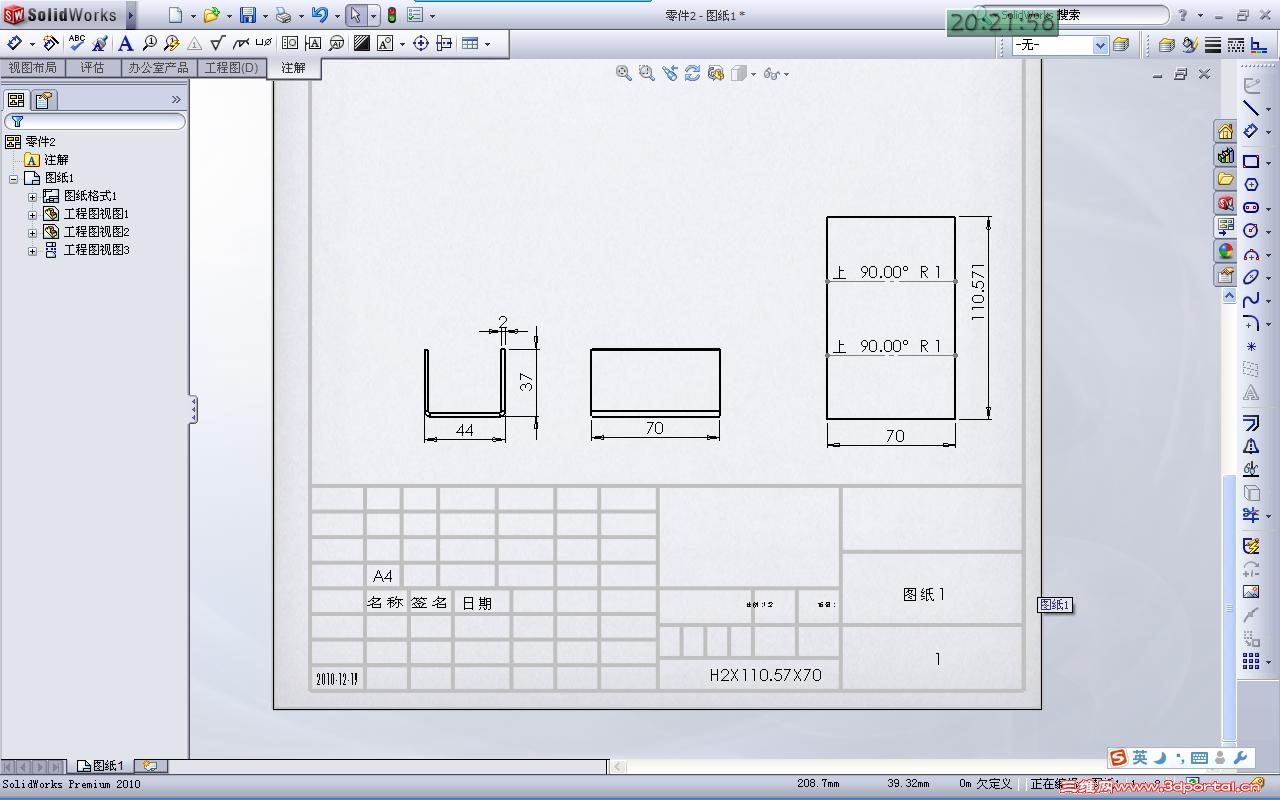Image resolution: width=1280 pixels, height=800 pixels.
Task: Open the 工程图(D) tab
Action: pos(231,68)
